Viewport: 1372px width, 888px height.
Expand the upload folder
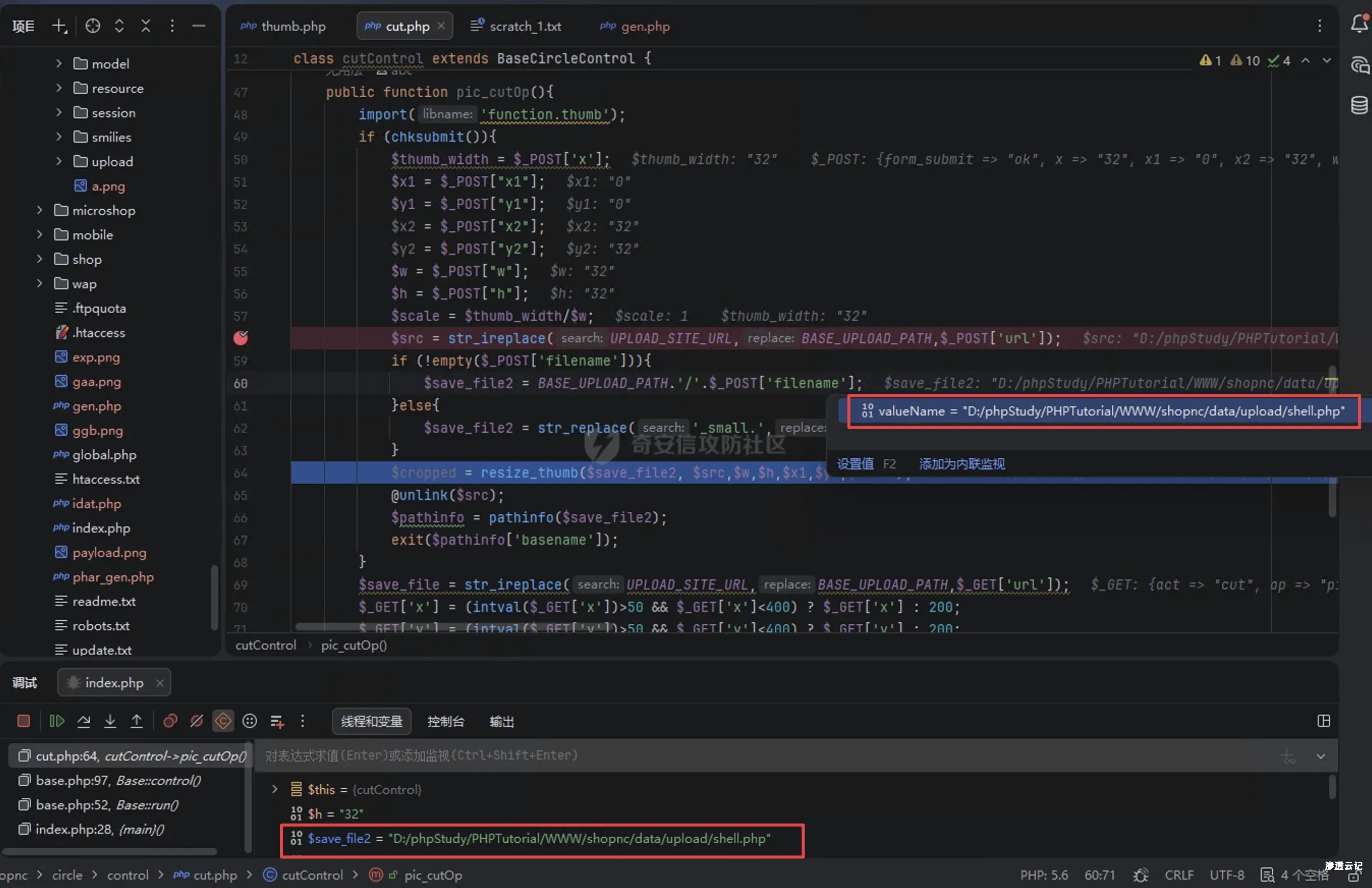click(59, 161)
